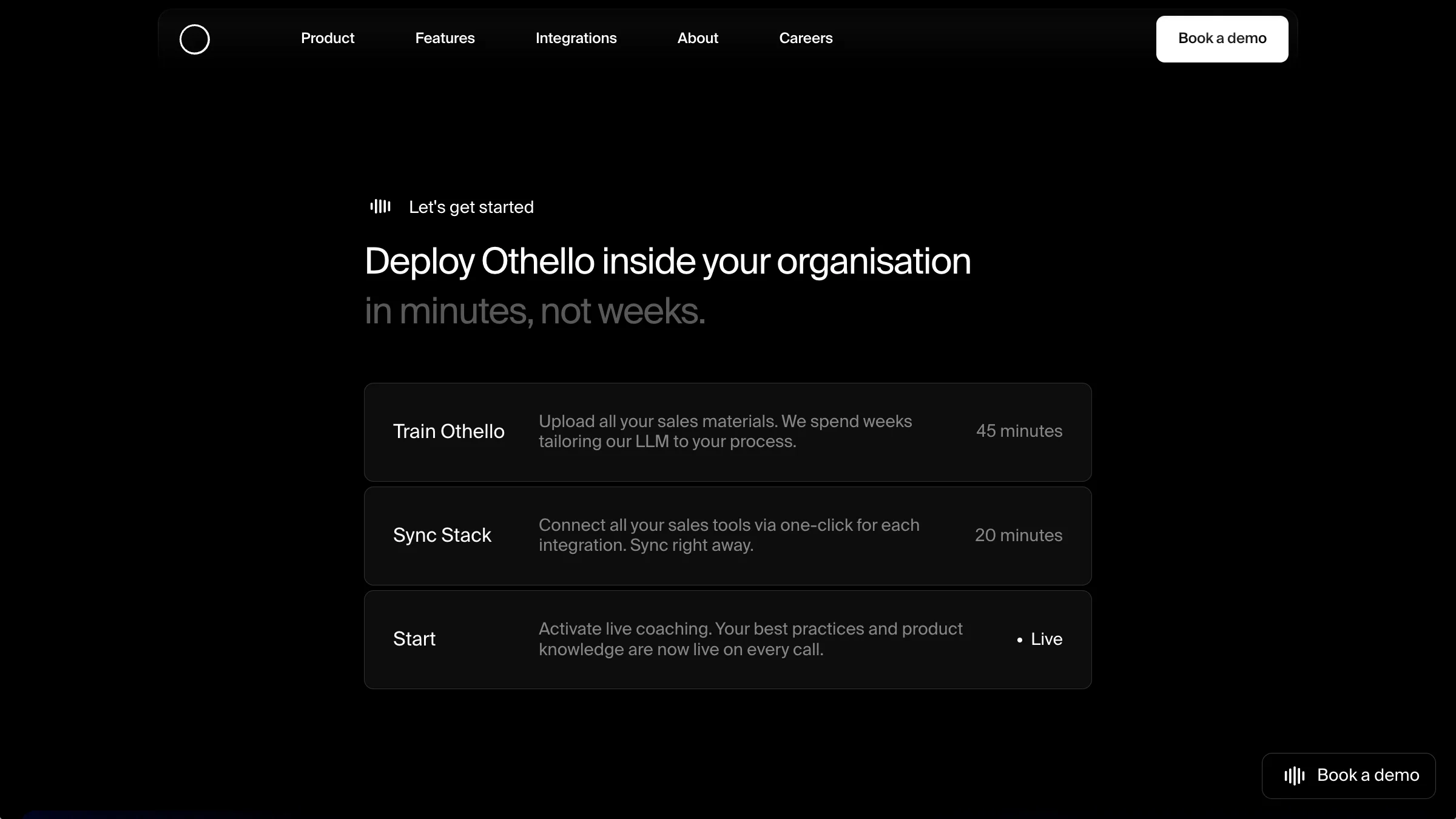1456x819 pixels.
Task: Visit the Careers page
Action: pos(806,38)
